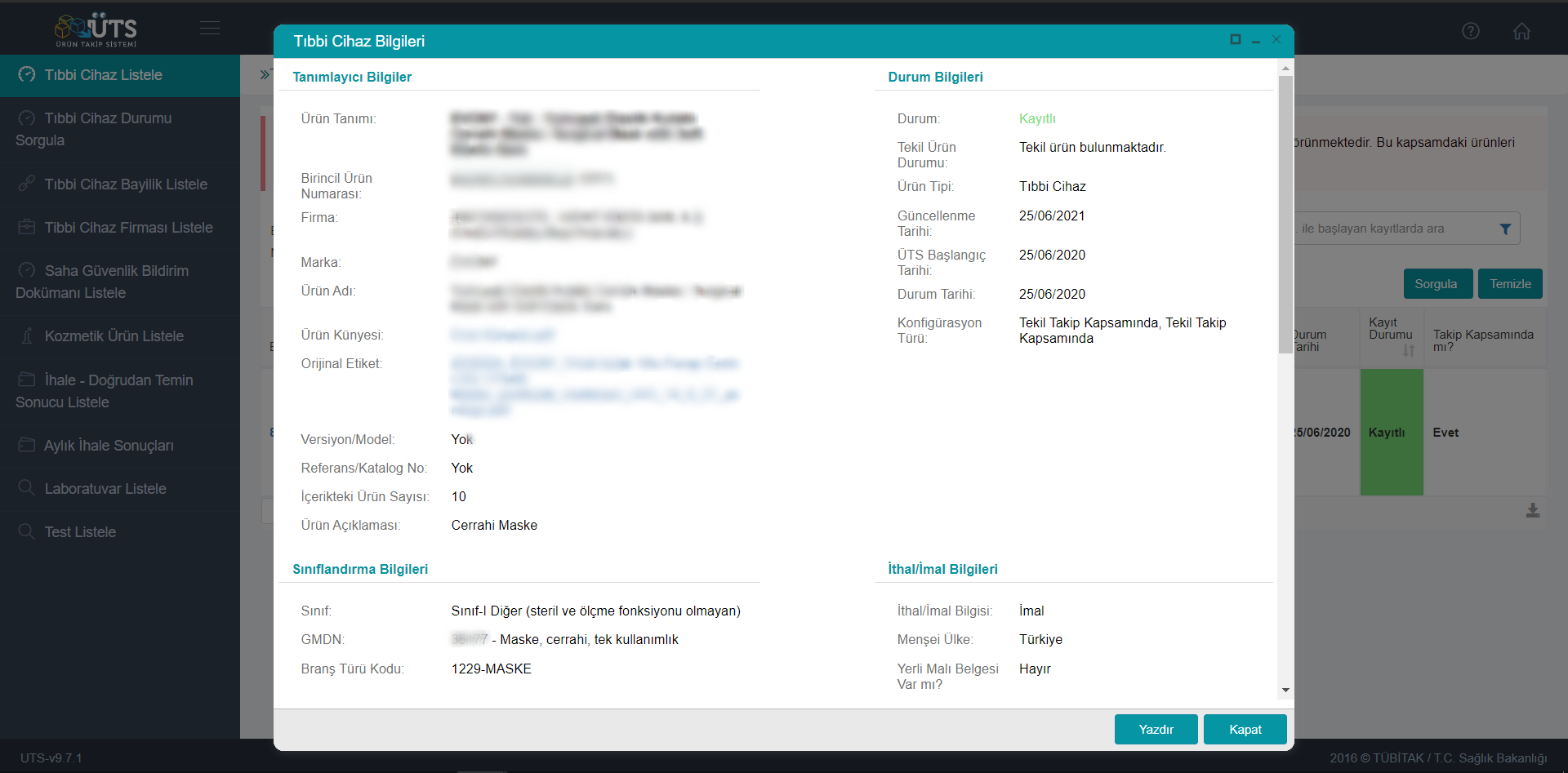Toggle the hamburger sidebar menu

[210, 29]
